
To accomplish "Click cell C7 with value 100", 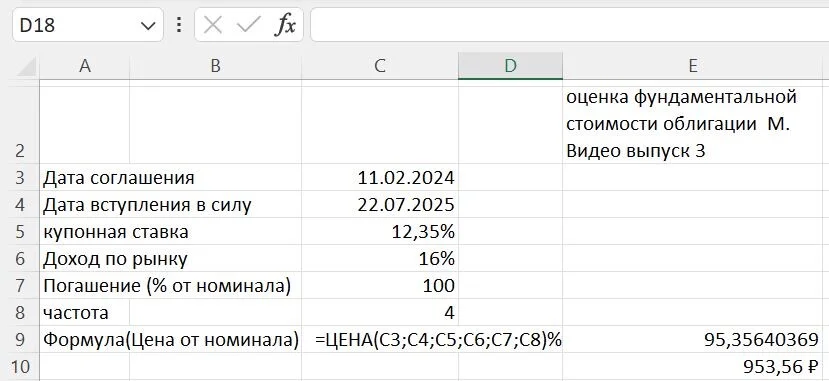I will tap(380, 285).
